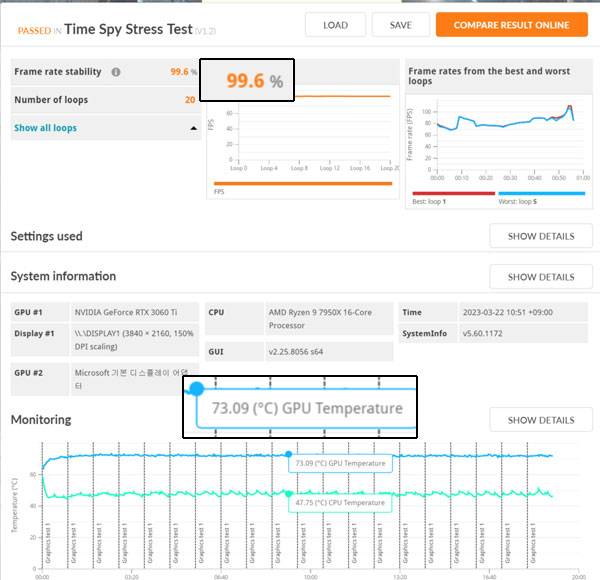
Task: Expand System information with SHOW DETAILS
Action: point(540,276)
